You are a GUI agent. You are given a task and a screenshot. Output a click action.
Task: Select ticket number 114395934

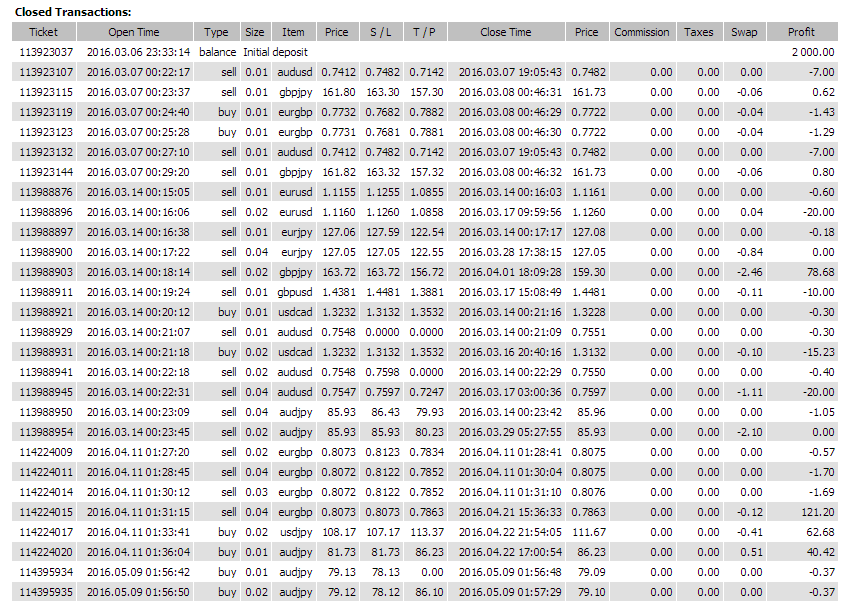pos(46,572)
